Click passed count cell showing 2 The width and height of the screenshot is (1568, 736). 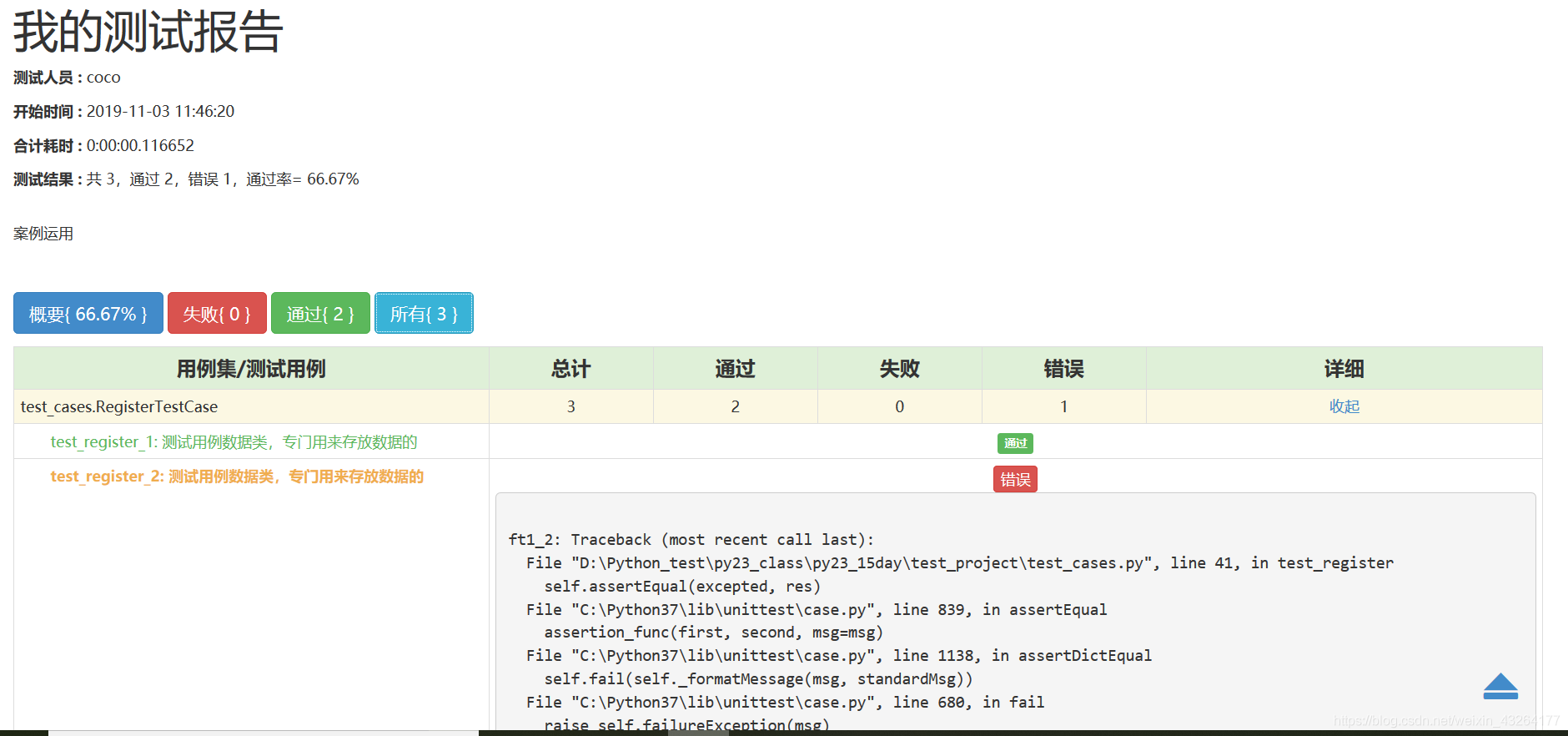pos(735,406)
